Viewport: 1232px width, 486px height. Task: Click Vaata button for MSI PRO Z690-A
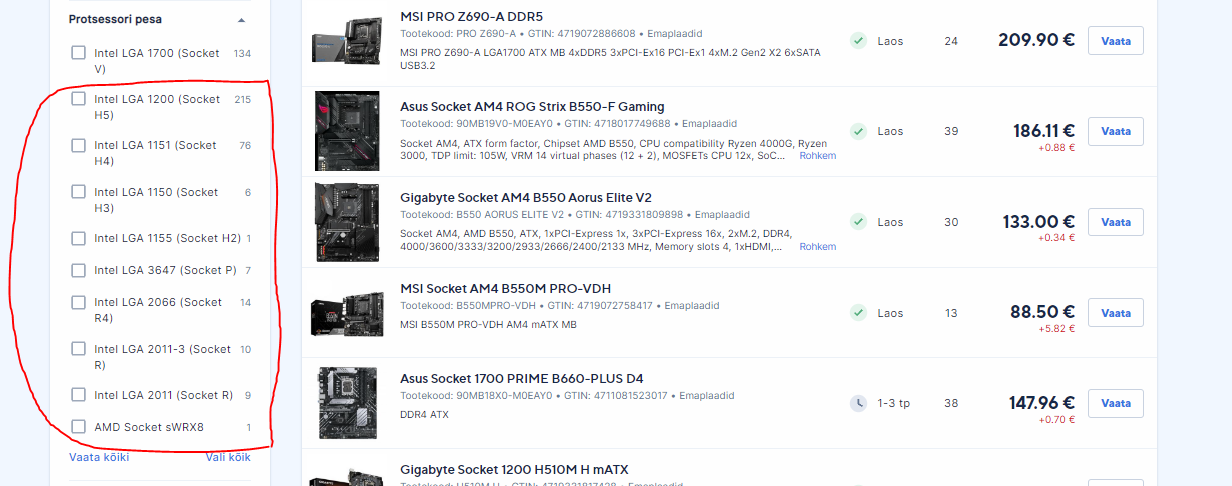(x=1115, y=41)
